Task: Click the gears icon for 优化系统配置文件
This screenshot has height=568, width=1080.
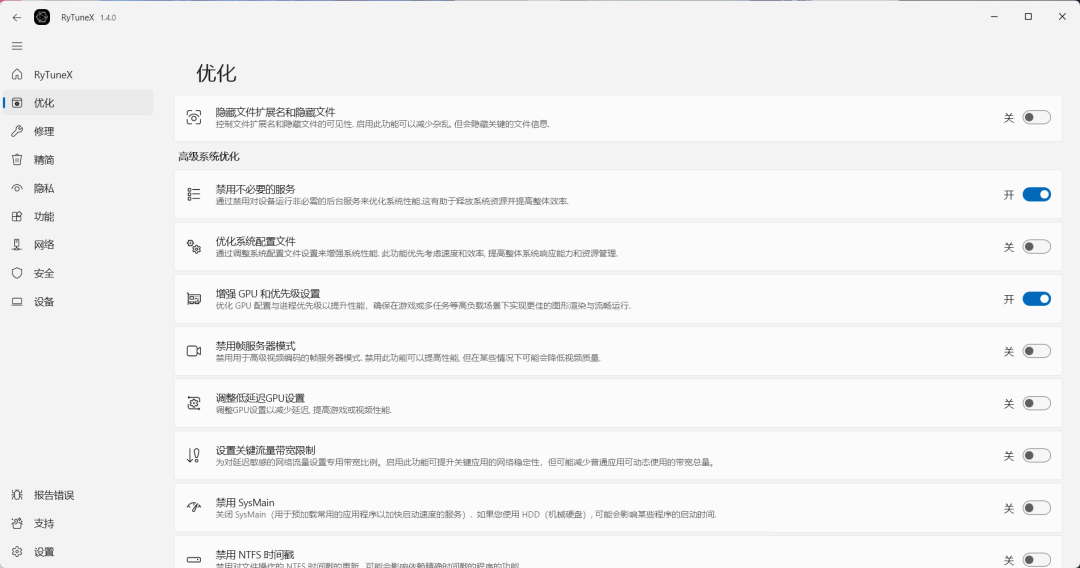Action: [x=194, y=246]
